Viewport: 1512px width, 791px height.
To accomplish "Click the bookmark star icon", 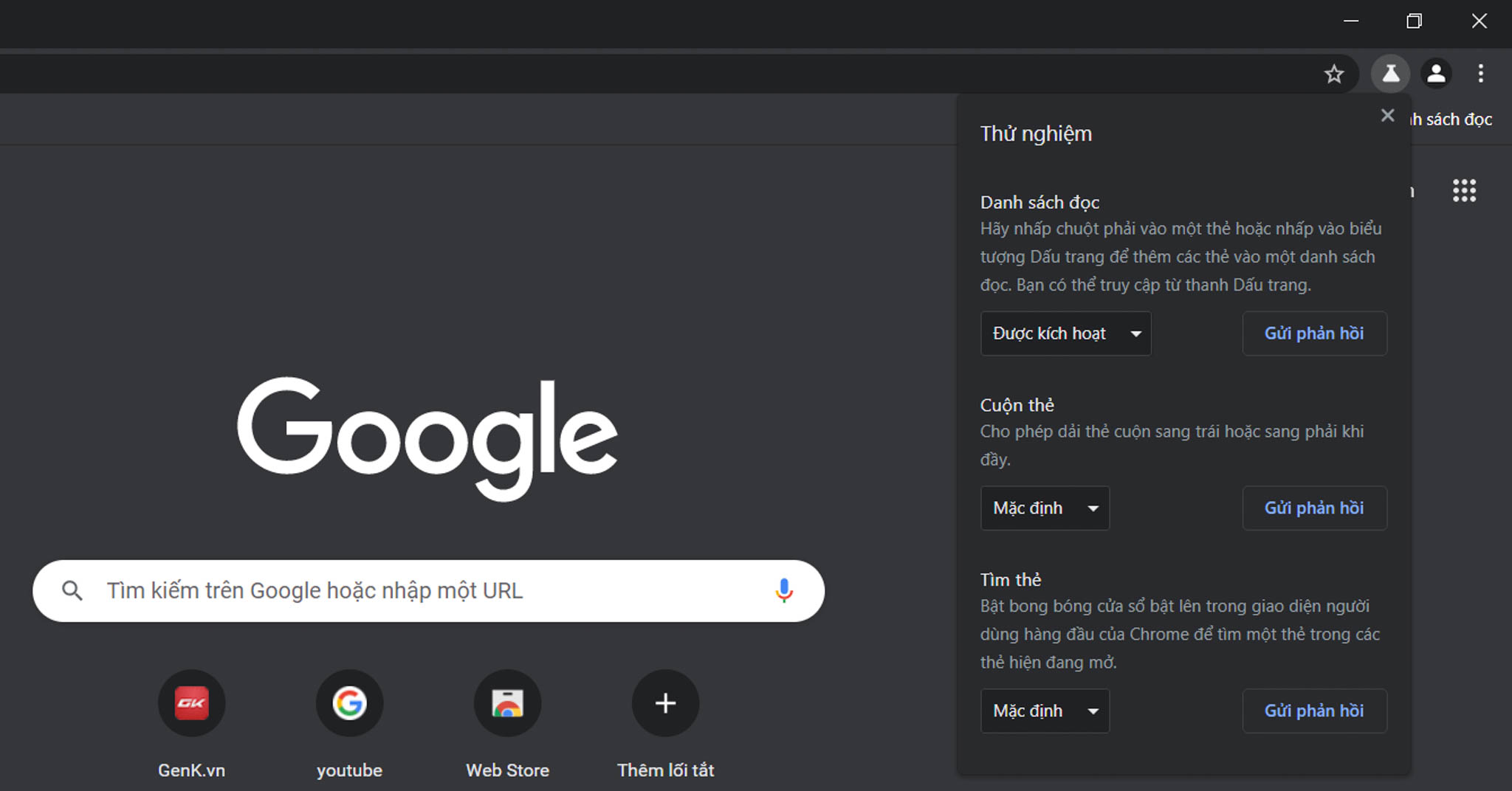I will pyautogui.click(x=1333, y=74).
